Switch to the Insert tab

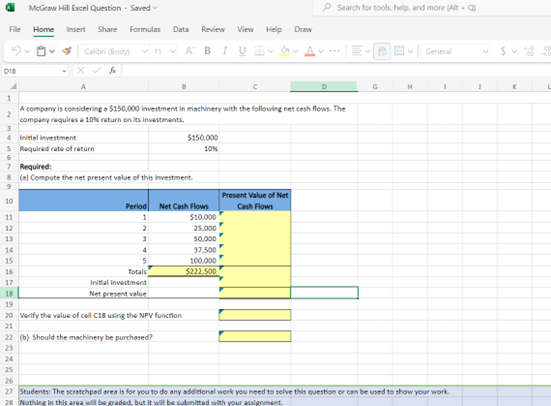76,30
